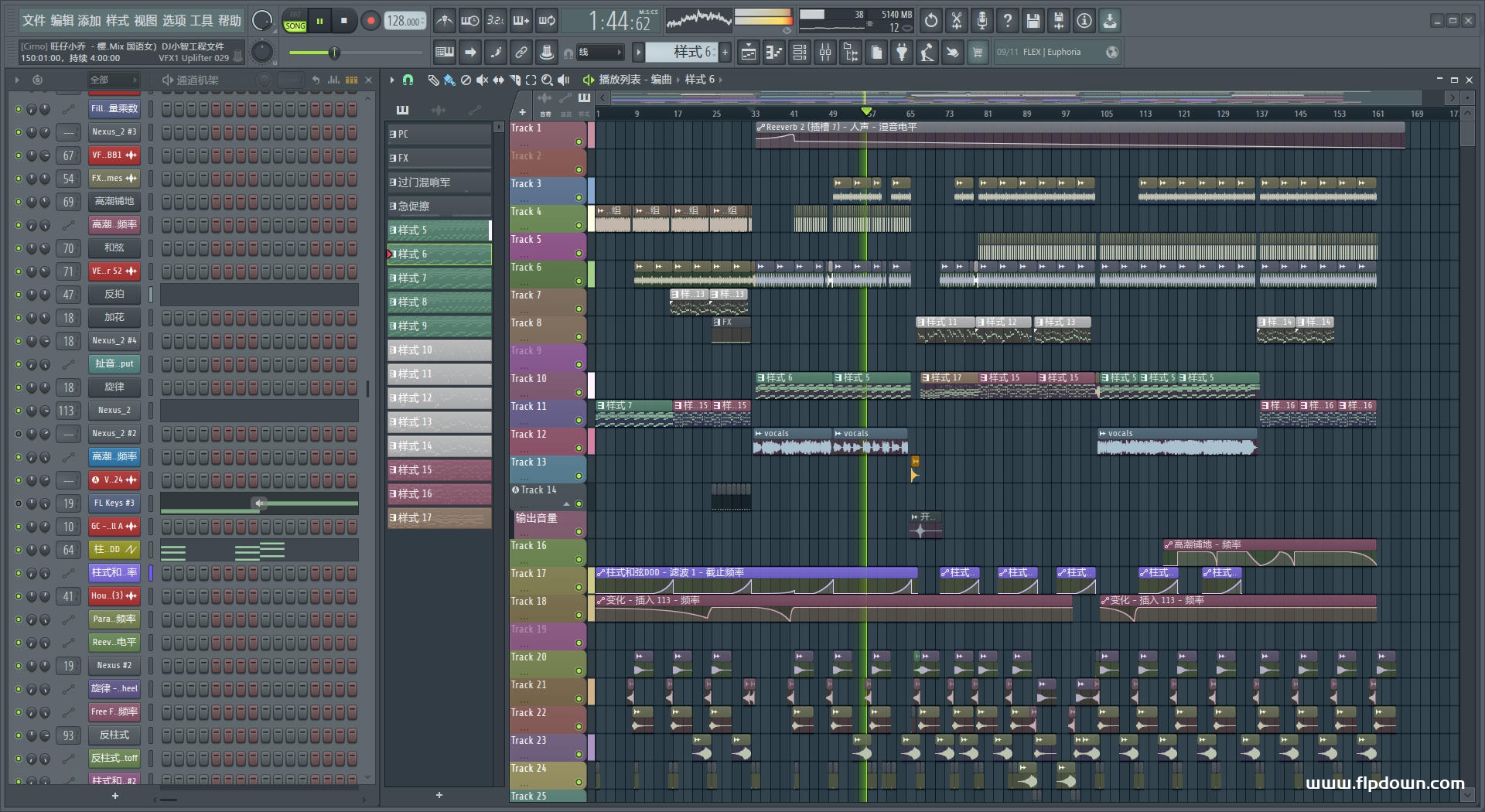Open the 文件 menu
Image resolution: width=1485 pixels, height=812 pixels.
(33, 21)
